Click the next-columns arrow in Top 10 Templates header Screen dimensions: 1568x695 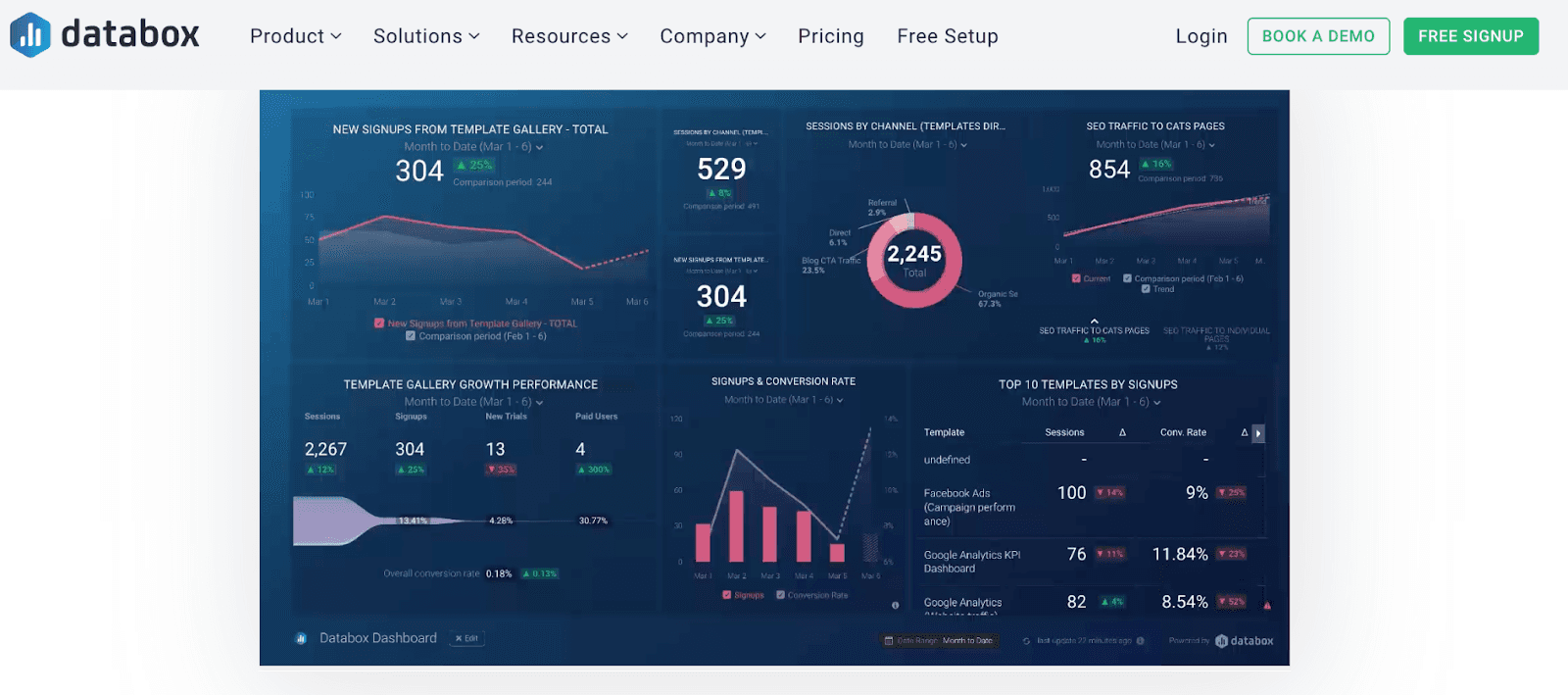tap(1258, 432)
